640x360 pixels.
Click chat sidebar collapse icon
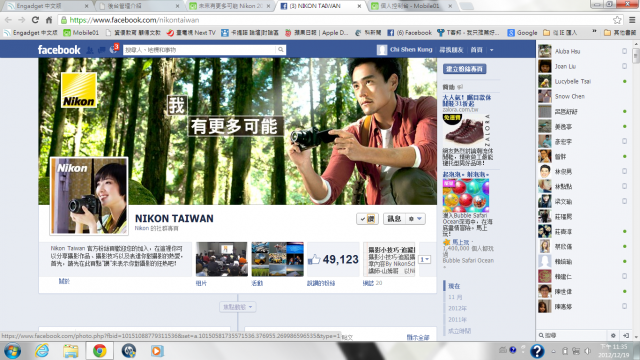[626, 336]
